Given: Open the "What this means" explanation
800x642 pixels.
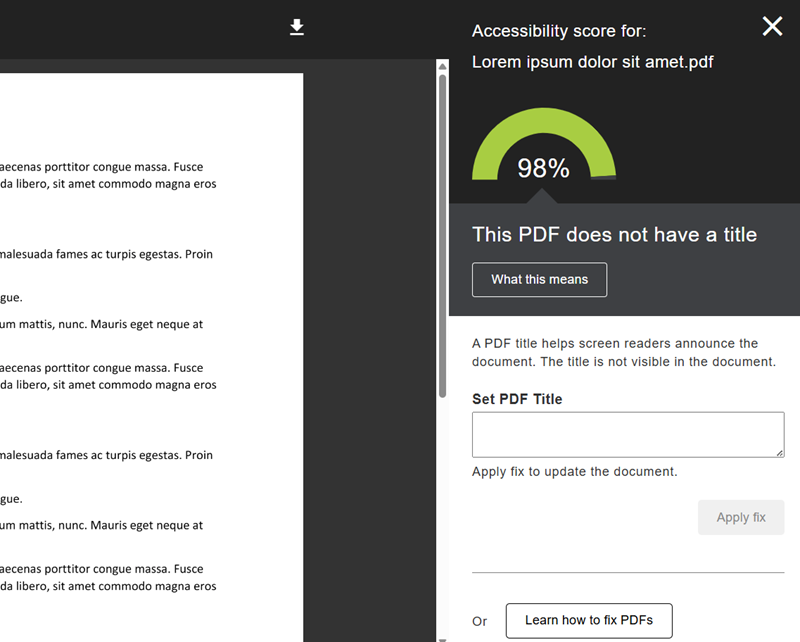Looking at the screenshot, I should 539,280.
